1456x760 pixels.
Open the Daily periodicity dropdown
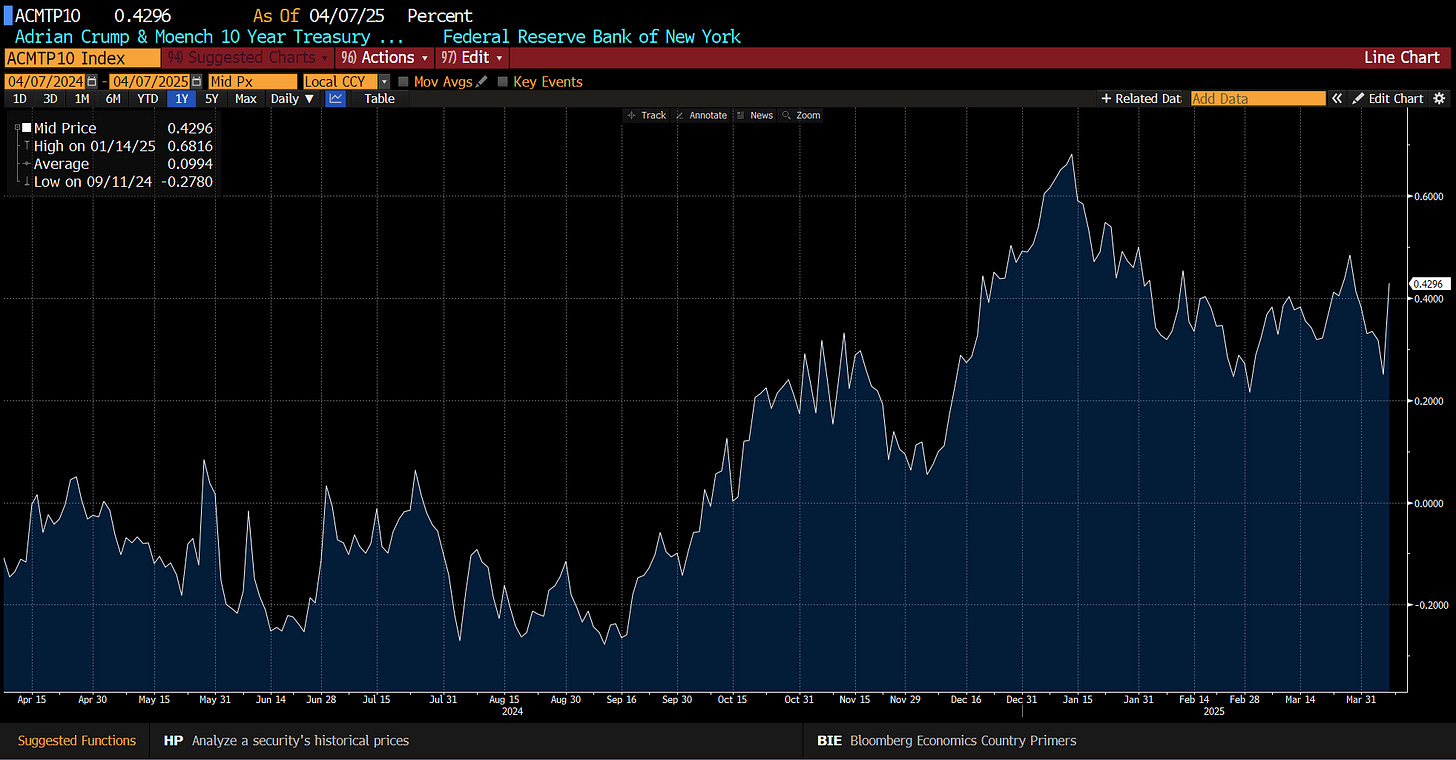point(292,98)
